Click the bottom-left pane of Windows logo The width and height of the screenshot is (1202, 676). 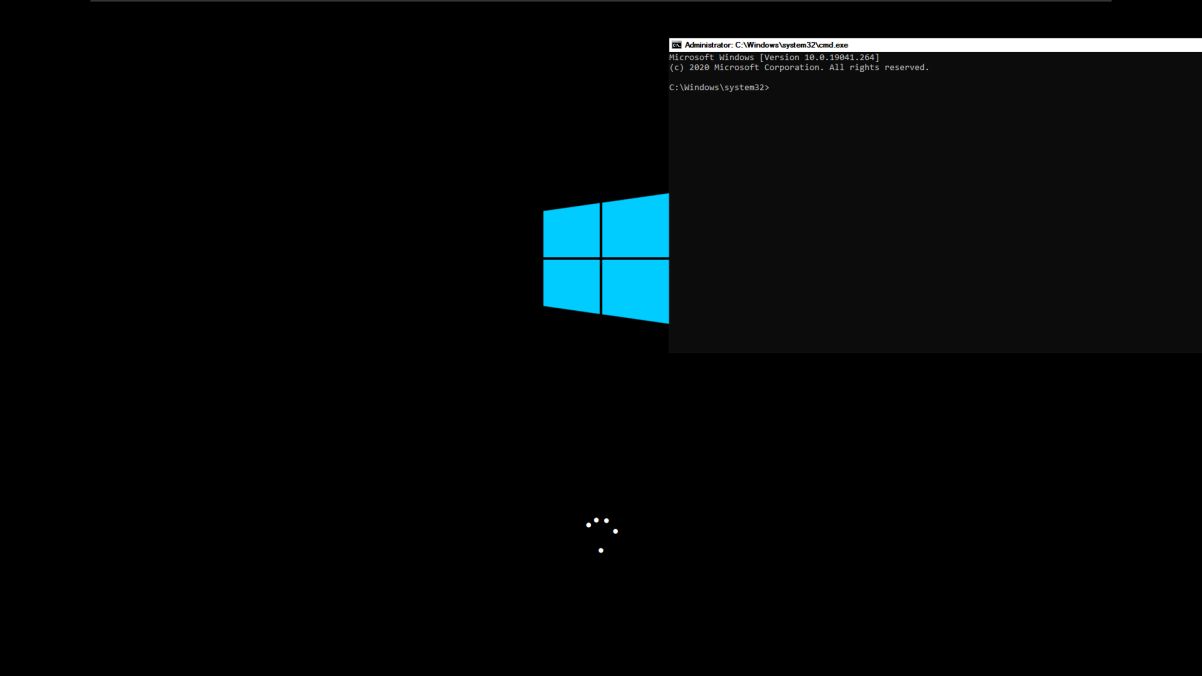(571, 285)
